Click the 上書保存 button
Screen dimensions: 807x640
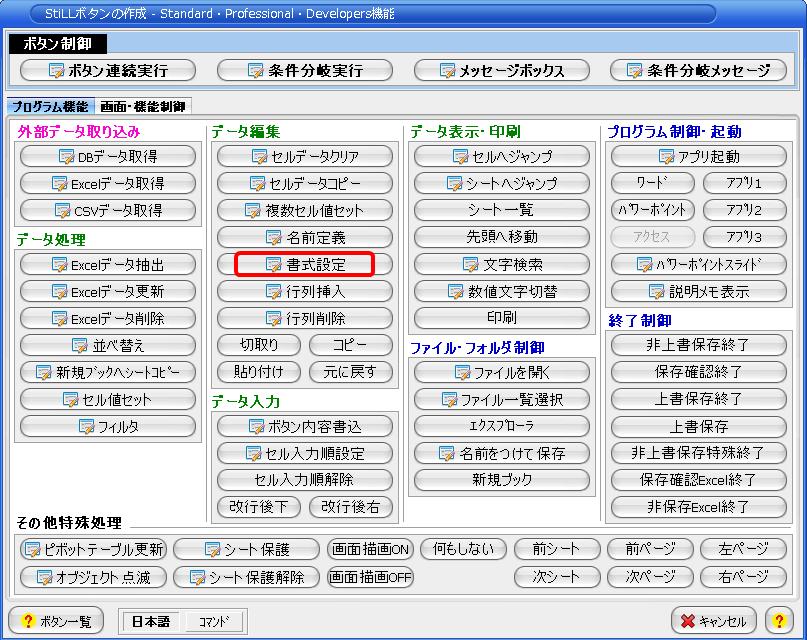pos(698,426)
